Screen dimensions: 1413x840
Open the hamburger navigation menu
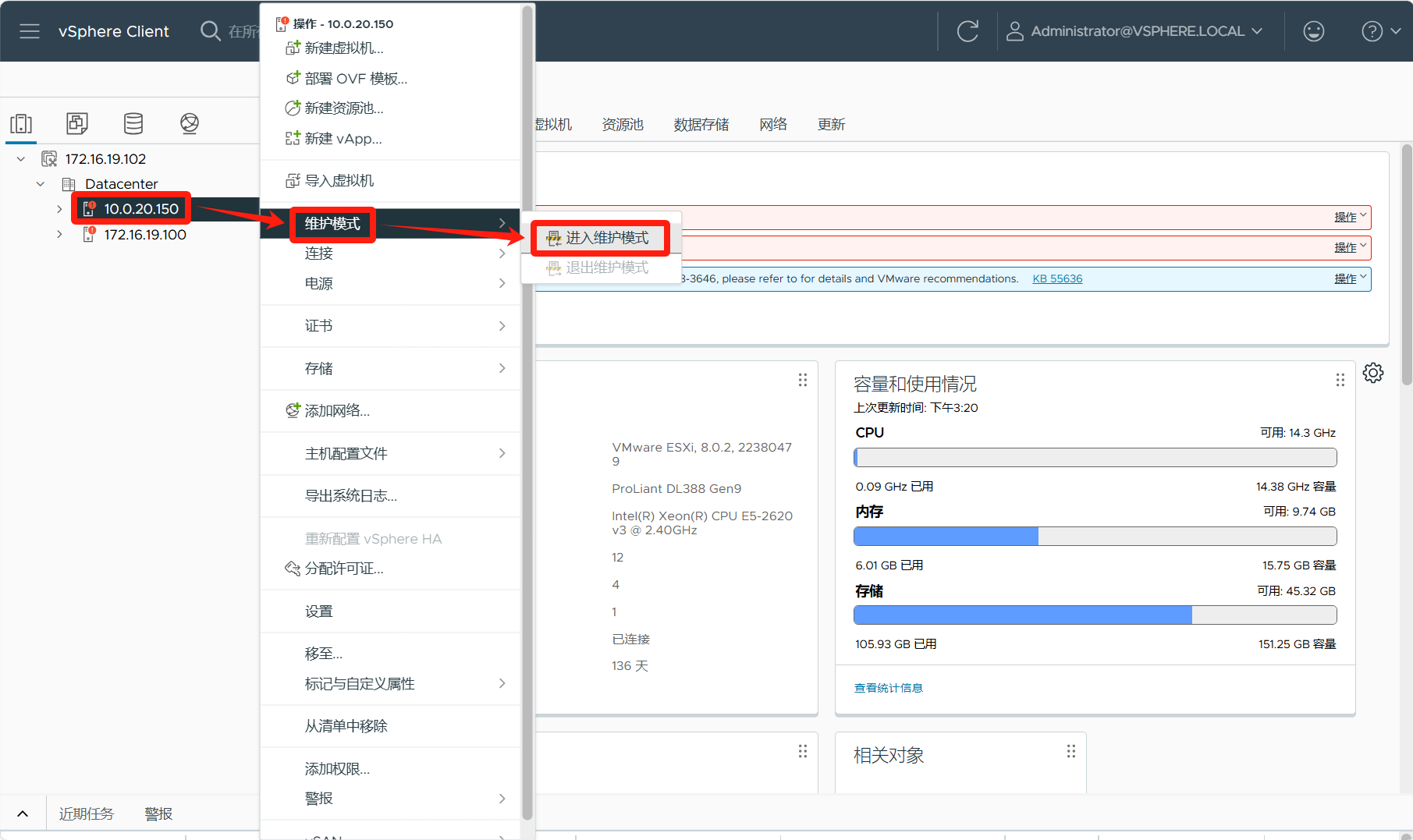[30, 31]
